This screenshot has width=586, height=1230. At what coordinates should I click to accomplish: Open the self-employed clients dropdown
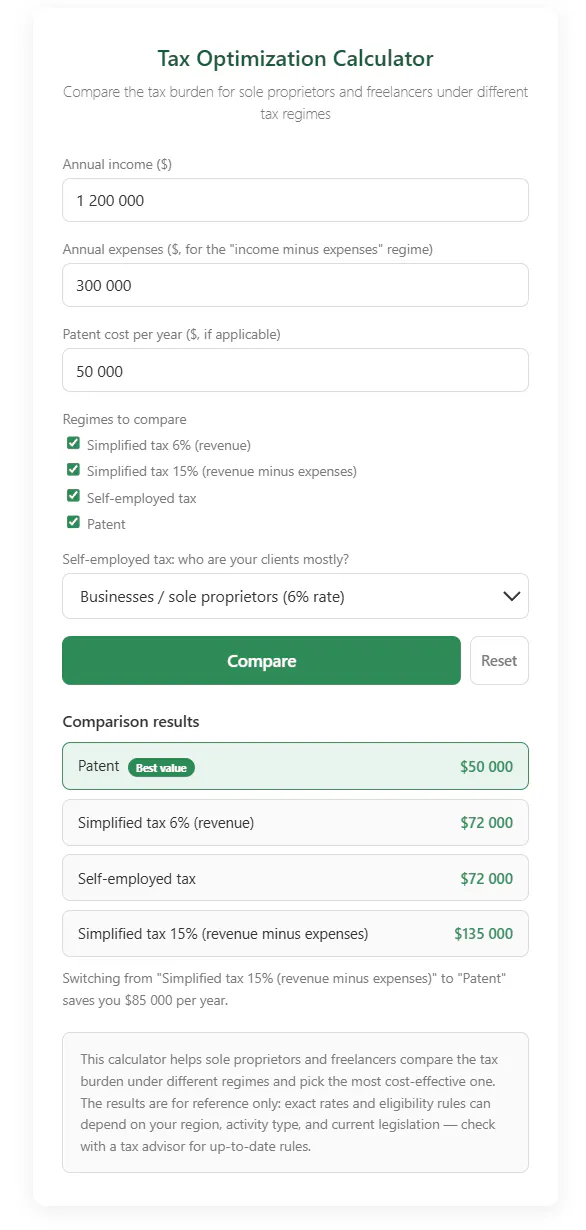click(x=295, y=596)
